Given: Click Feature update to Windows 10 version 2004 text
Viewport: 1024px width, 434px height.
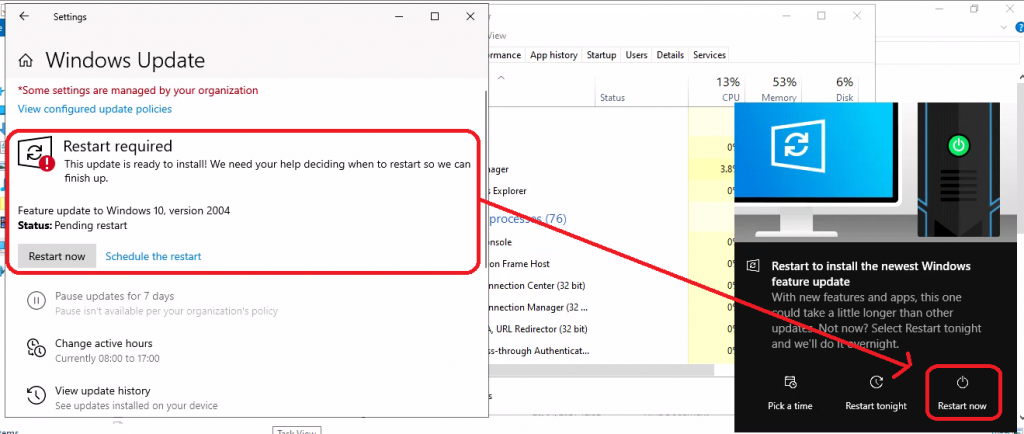Looking at the screenshot, I should tap(124, 211).
